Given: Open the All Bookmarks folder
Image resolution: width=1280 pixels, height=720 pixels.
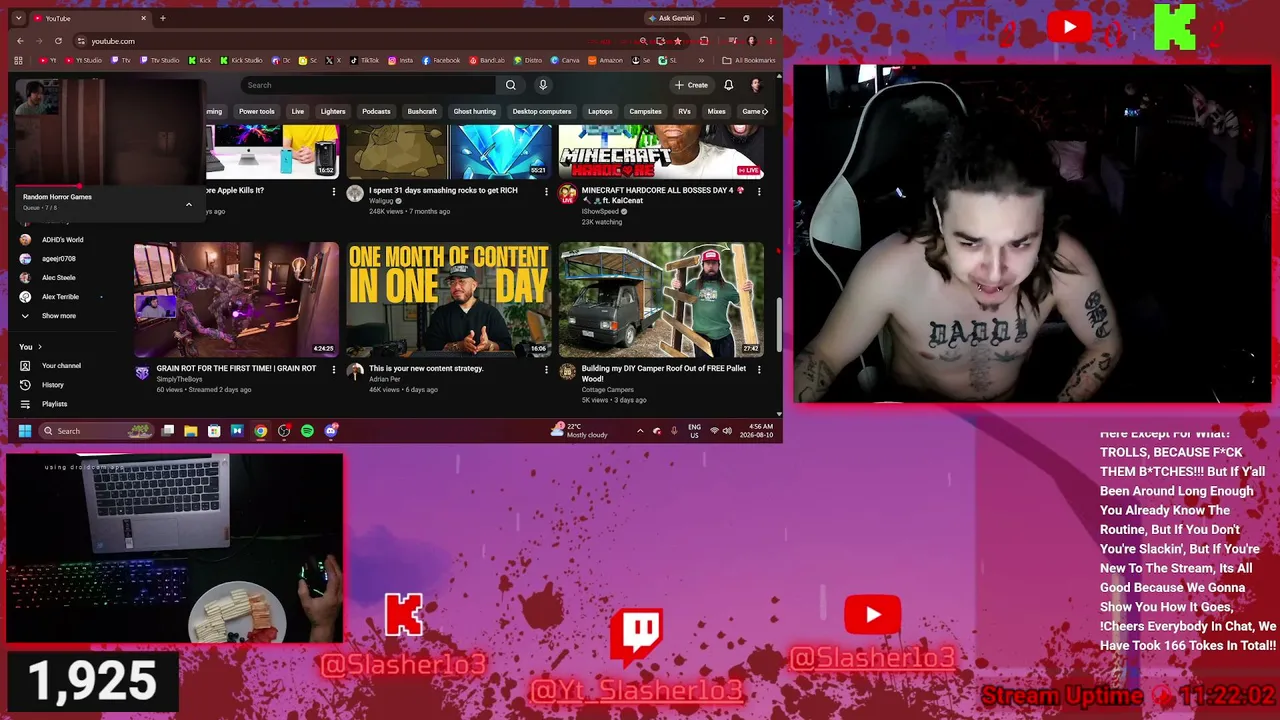Looking at the screenshot, I should click(749, 60).
